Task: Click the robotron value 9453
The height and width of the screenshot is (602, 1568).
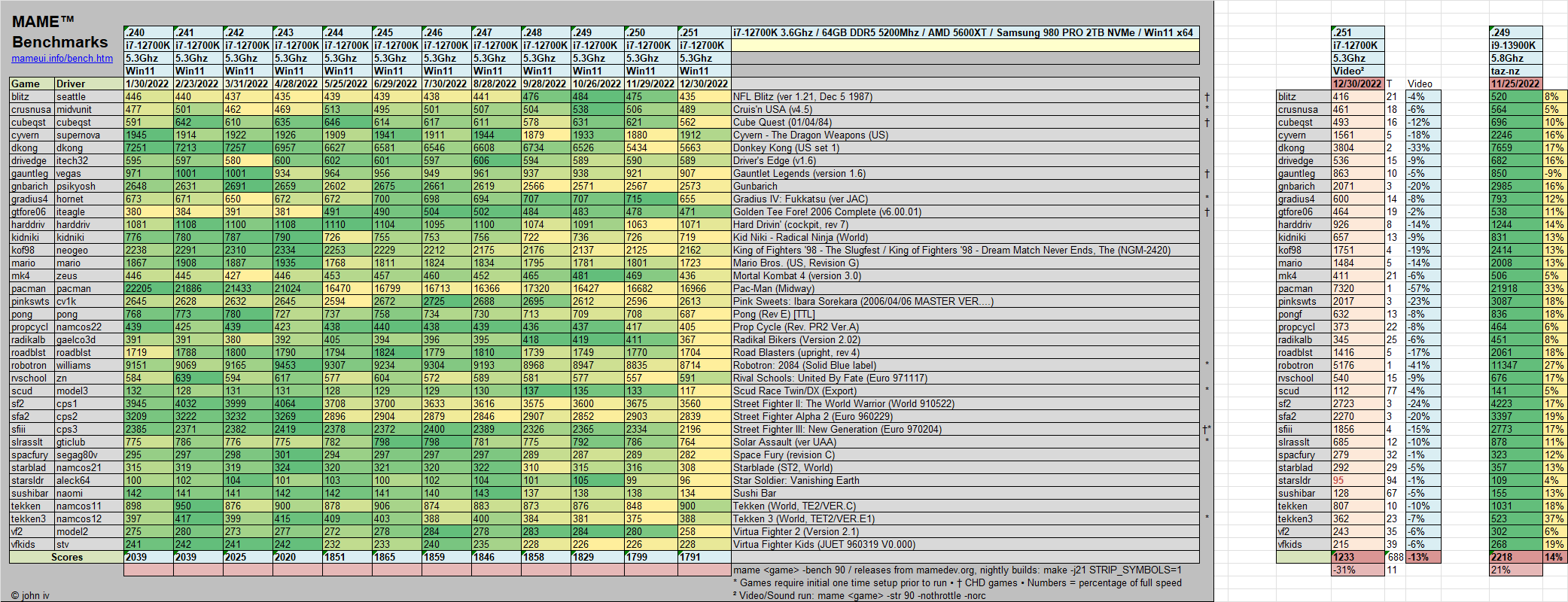Action: tap(297, 365)
